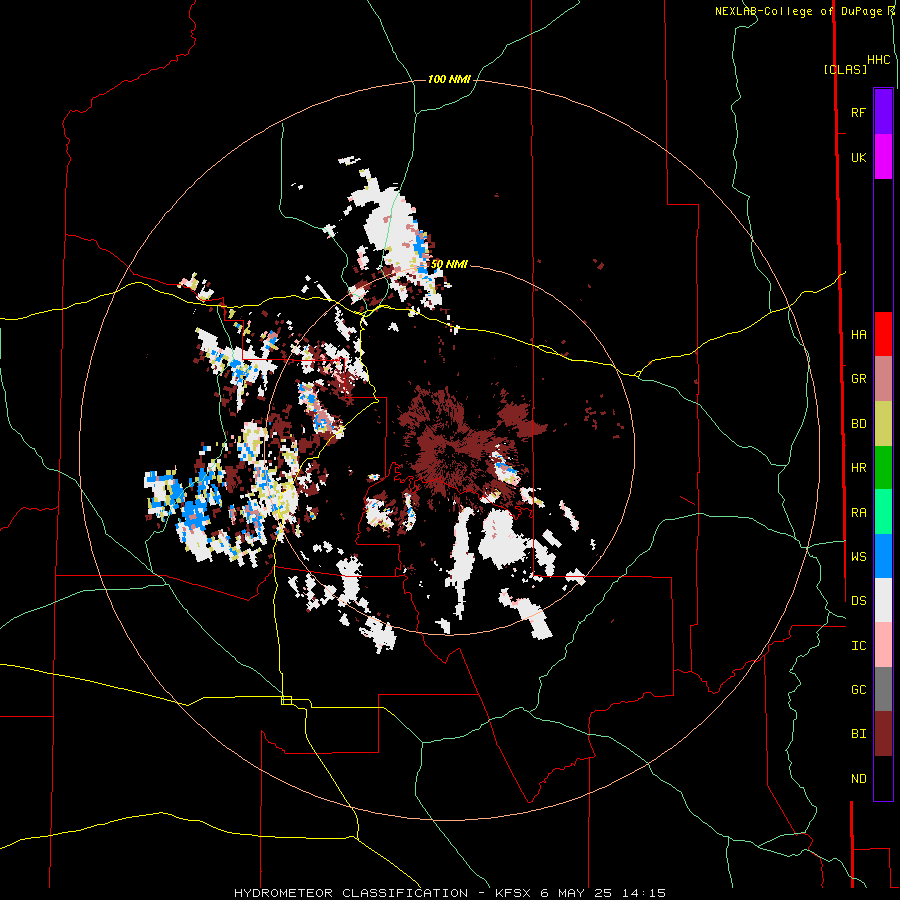Click the "BI" legend label
900x900 pixels.
[858, 734]
